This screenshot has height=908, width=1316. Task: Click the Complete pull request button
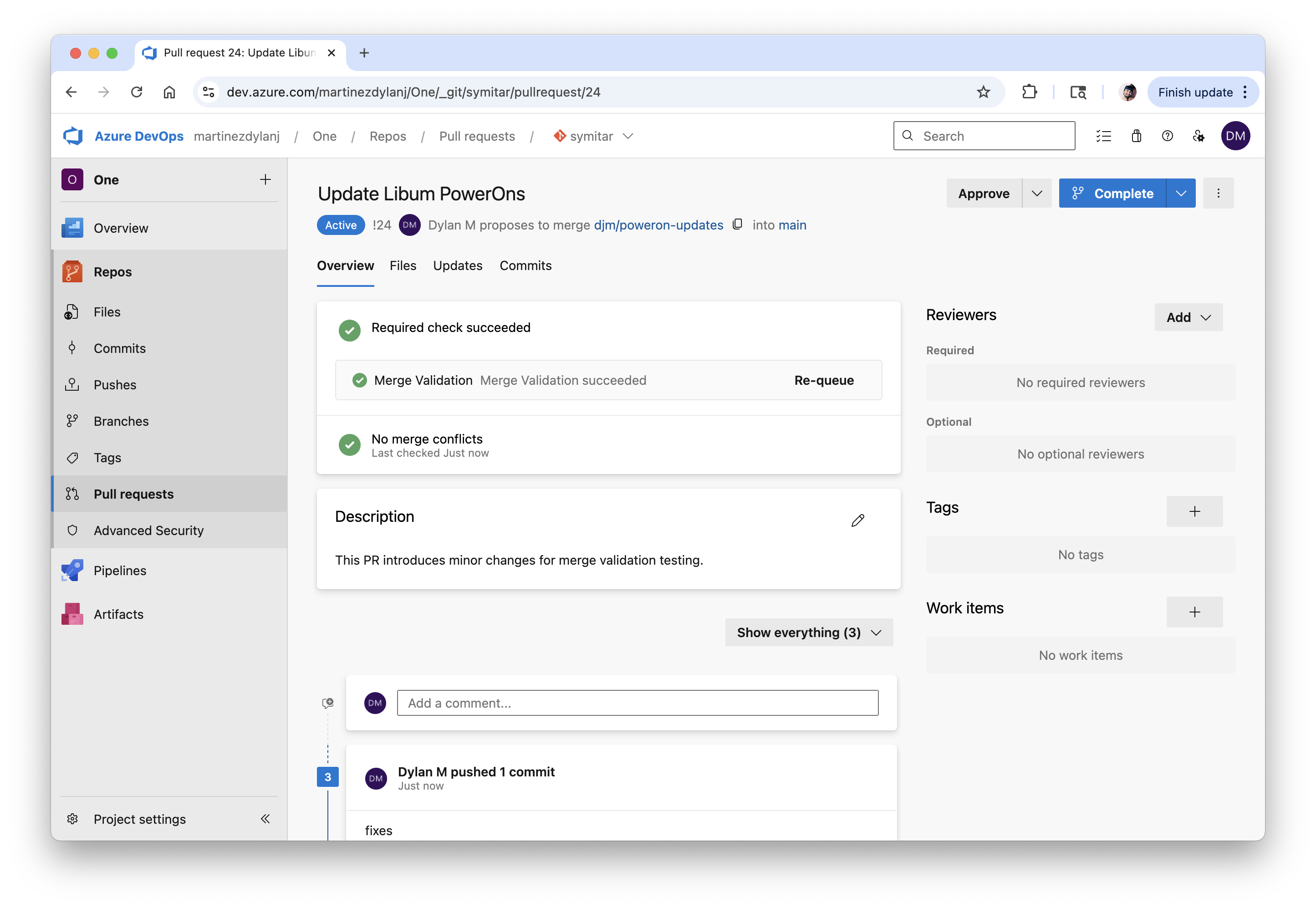tap(1112, 194)
